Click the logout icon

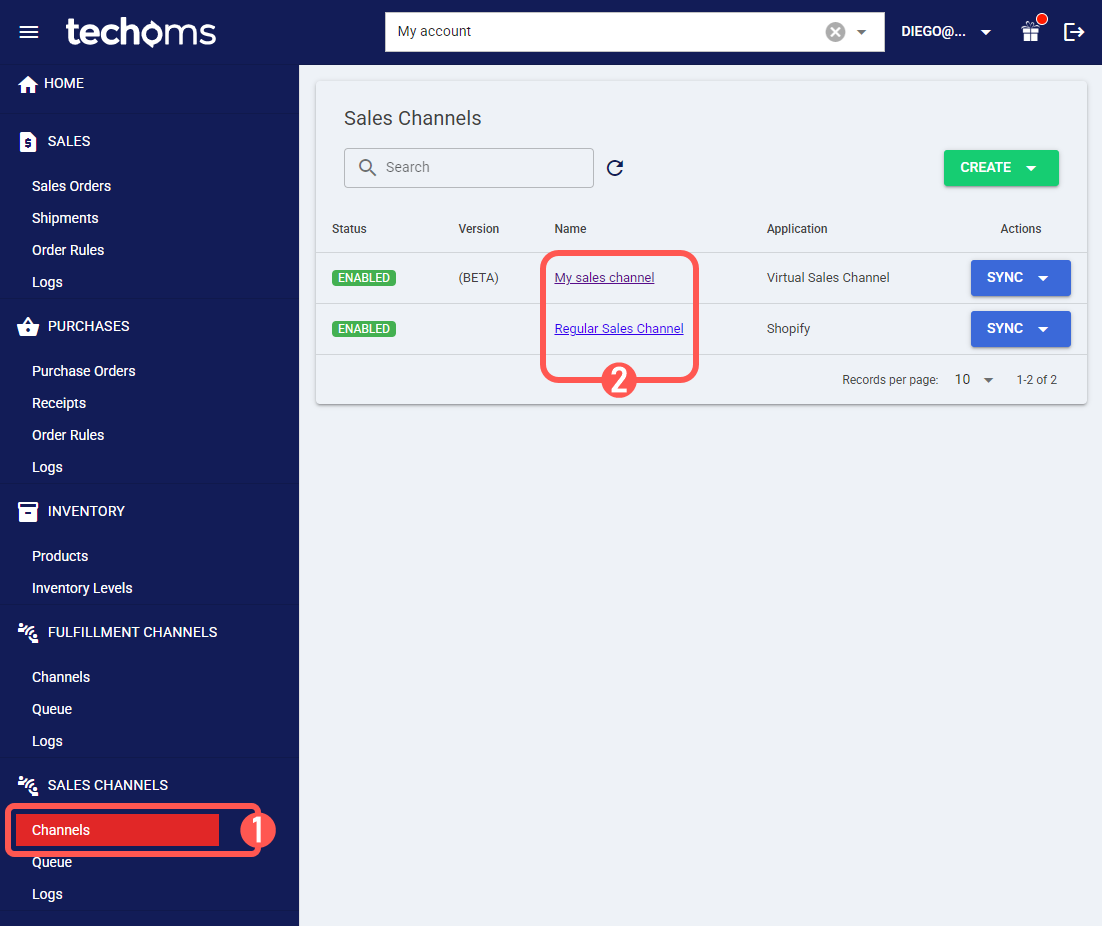point(1074,32)
